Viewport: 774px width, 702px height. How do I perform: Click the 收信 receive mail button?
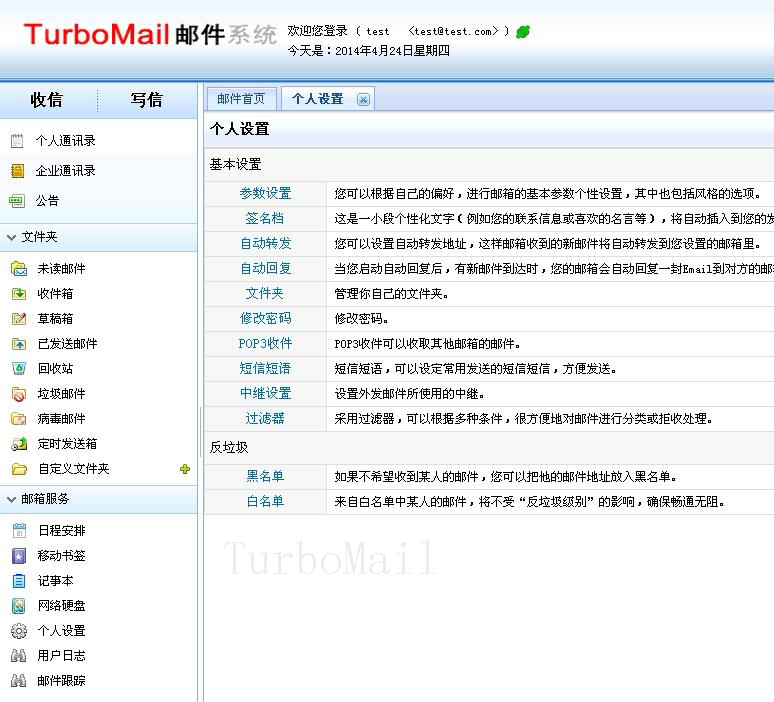pos(46,100)
